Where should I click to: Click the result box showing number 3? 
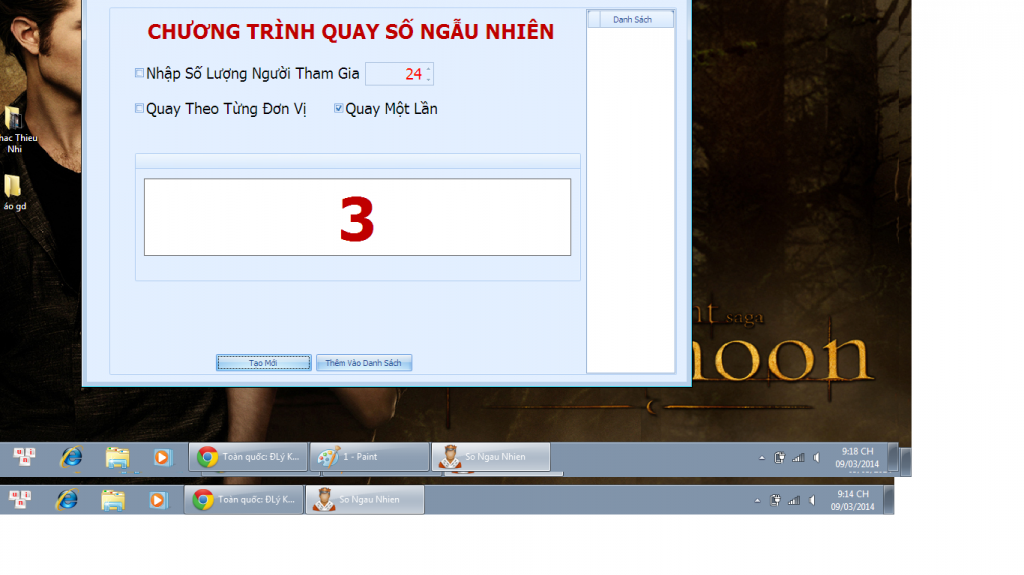pyautogui.click(x=357, y=218)
